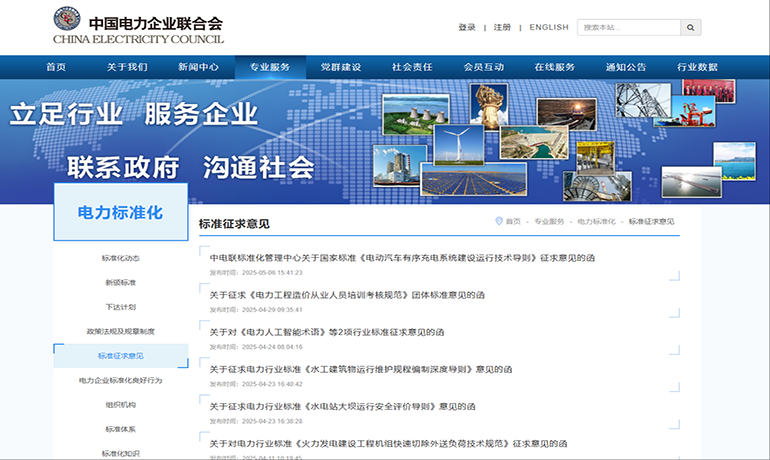Click the 立足行业 服务企业 banner slogan
The width and height of the screenshot is (770, 460).
point(134,114)
